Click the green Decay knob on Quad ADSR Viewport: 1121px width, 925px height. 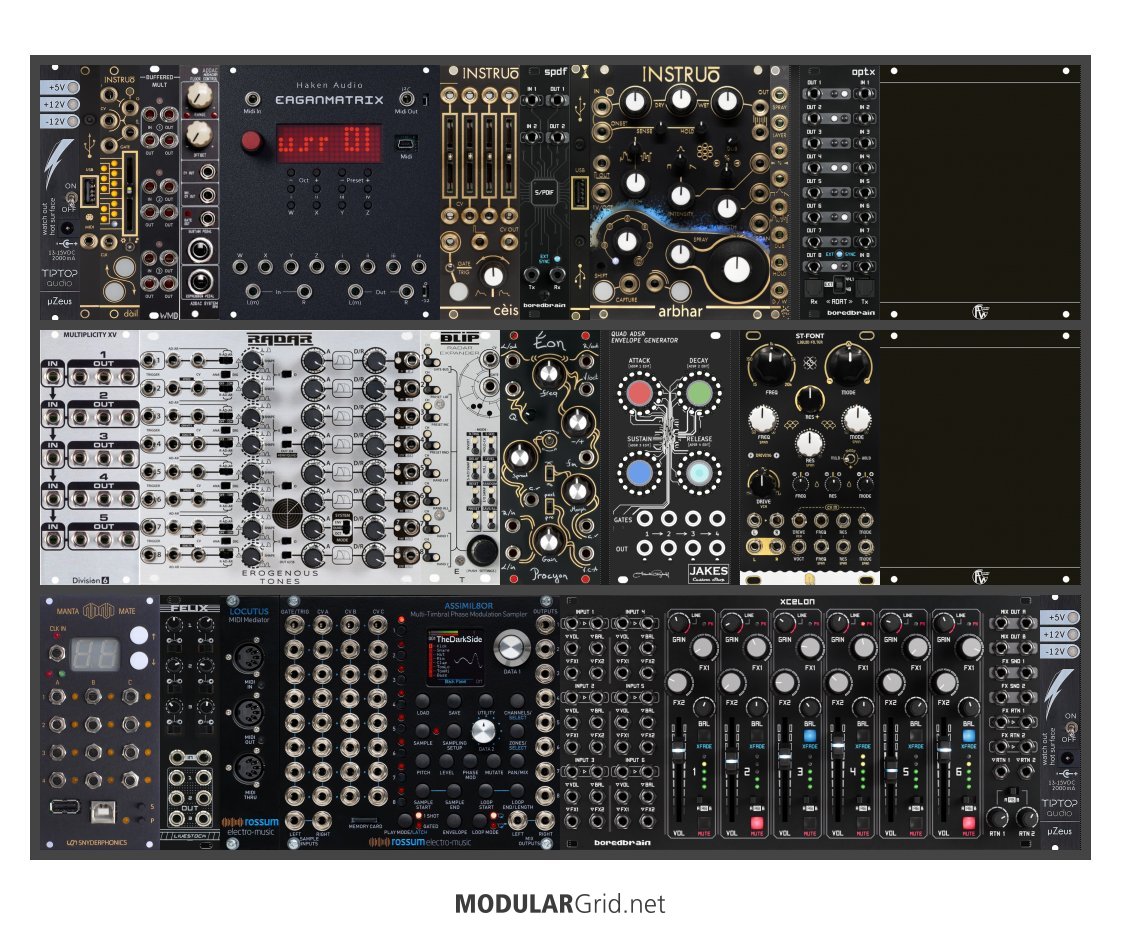click(698, 392)
